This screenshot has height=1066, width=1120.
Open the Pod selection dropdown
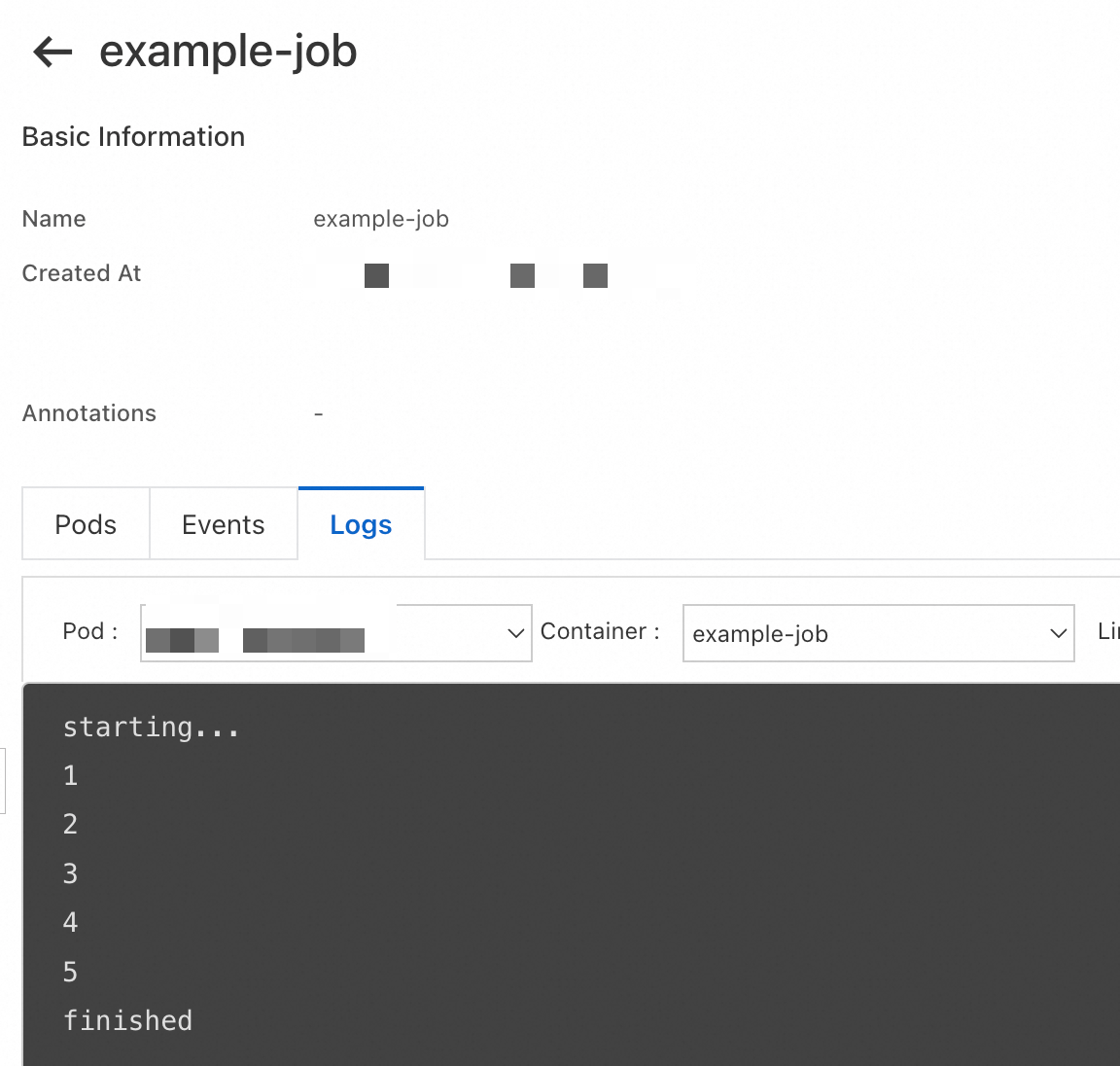pyautogui.click(x=335, y=633)
